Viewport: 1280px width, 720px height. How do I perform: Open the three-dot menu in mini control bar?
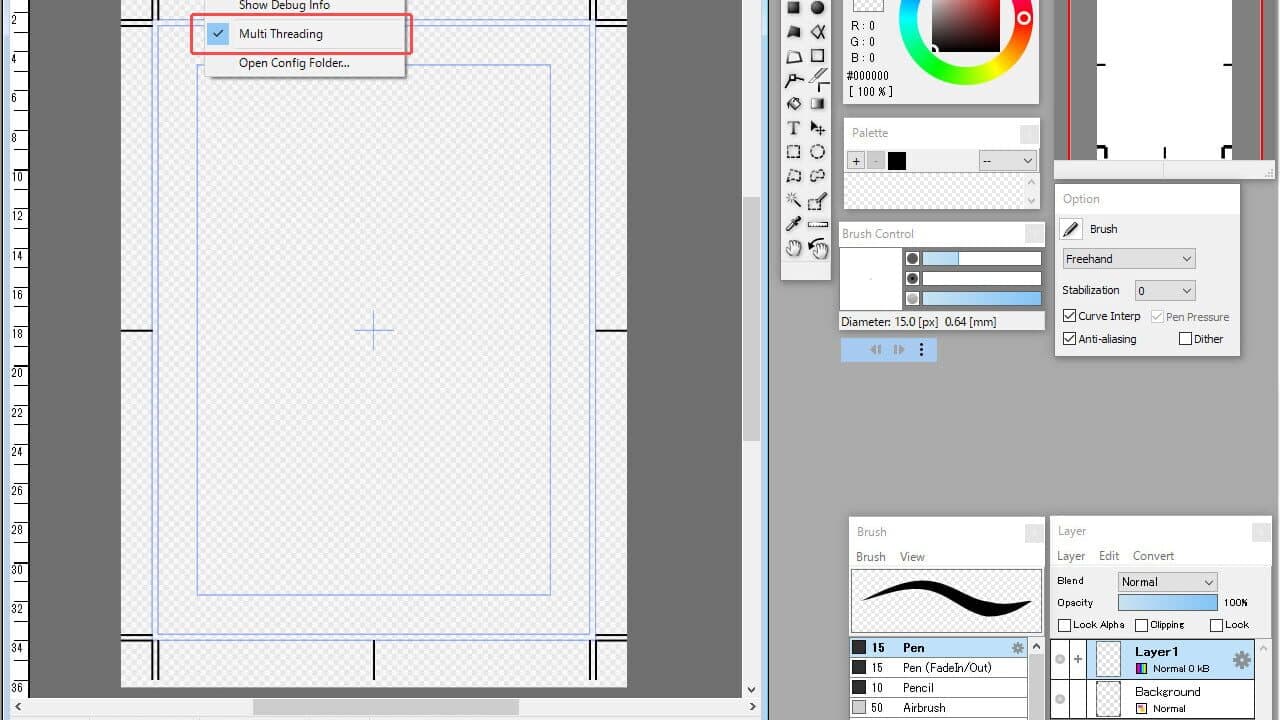click(x=921, y=349)
